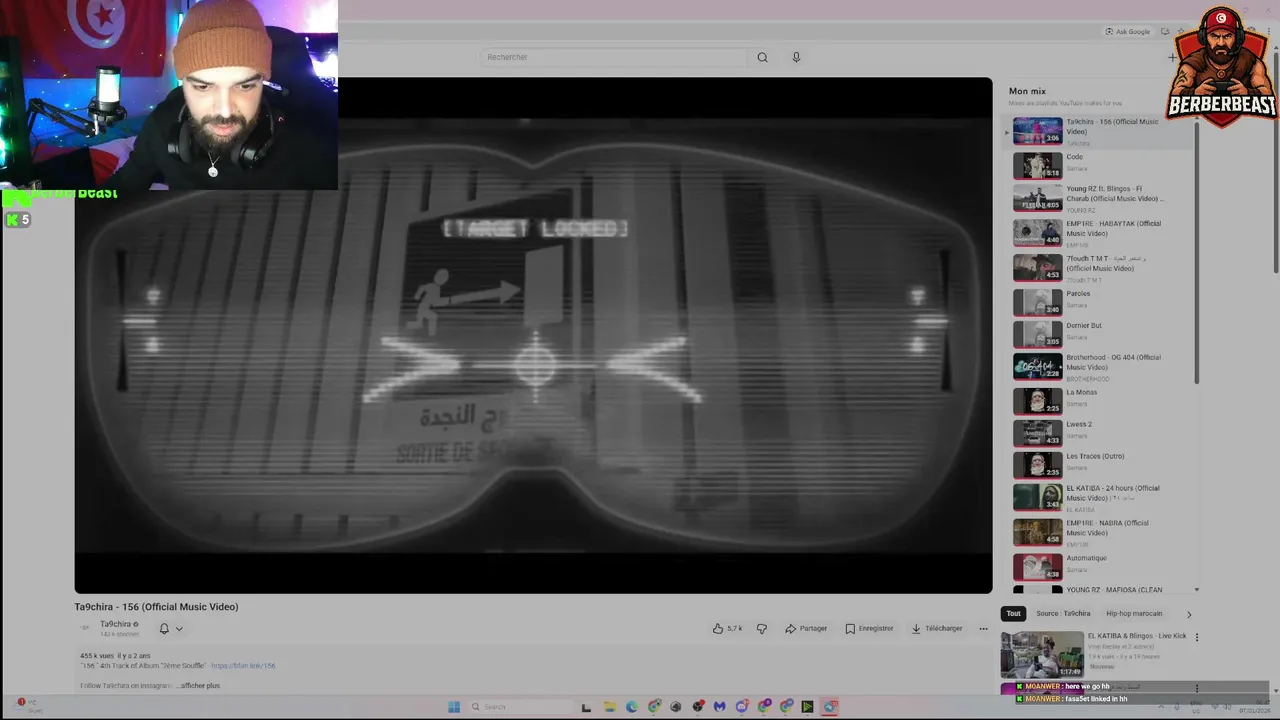Screen dimensions: 1280x720
Task: Open the Ta9chira channel name link
Action: coord(116,624)
